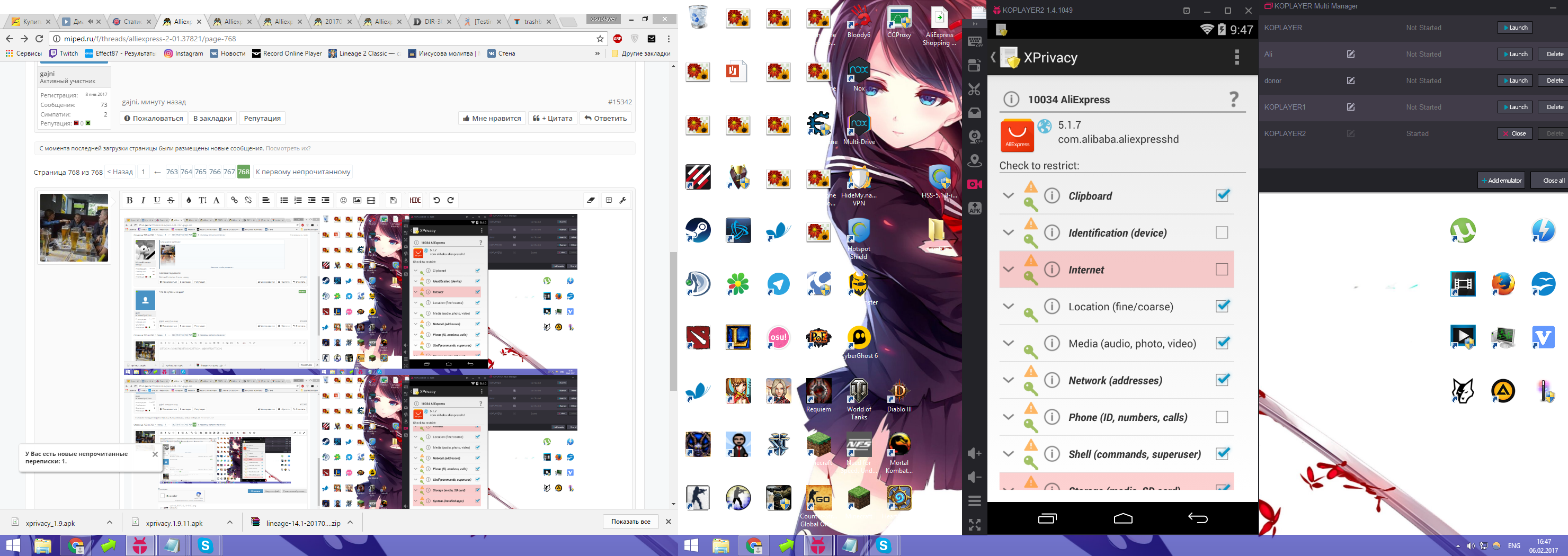The image size is (1568, 556).
Task: Toggle fullscreen in KOPLAYER sidebar
Action: [975, 524]
